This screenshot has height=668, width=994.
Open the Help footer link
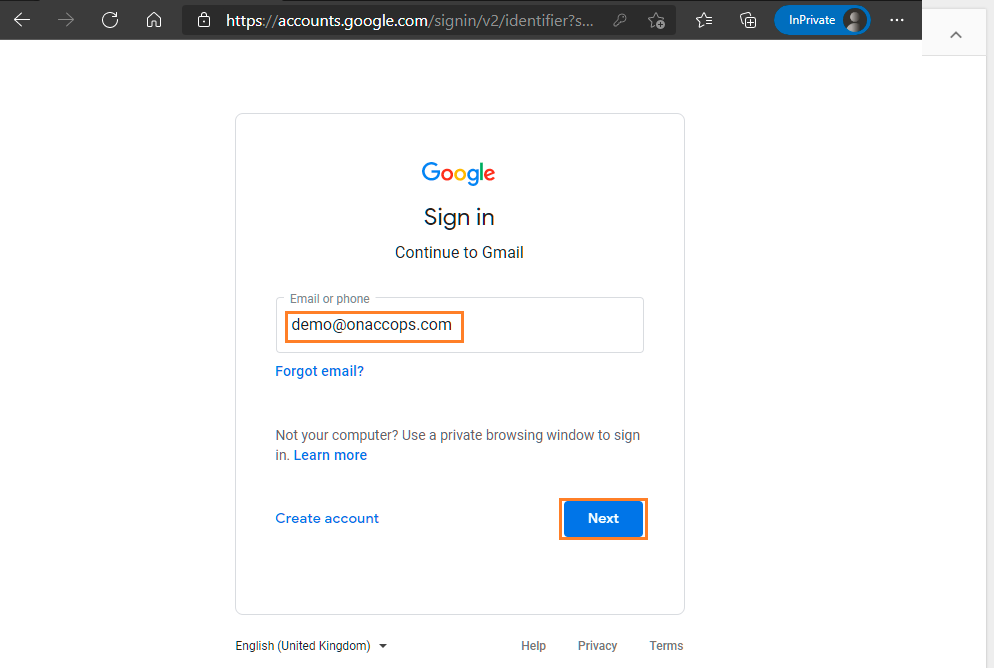533,646
